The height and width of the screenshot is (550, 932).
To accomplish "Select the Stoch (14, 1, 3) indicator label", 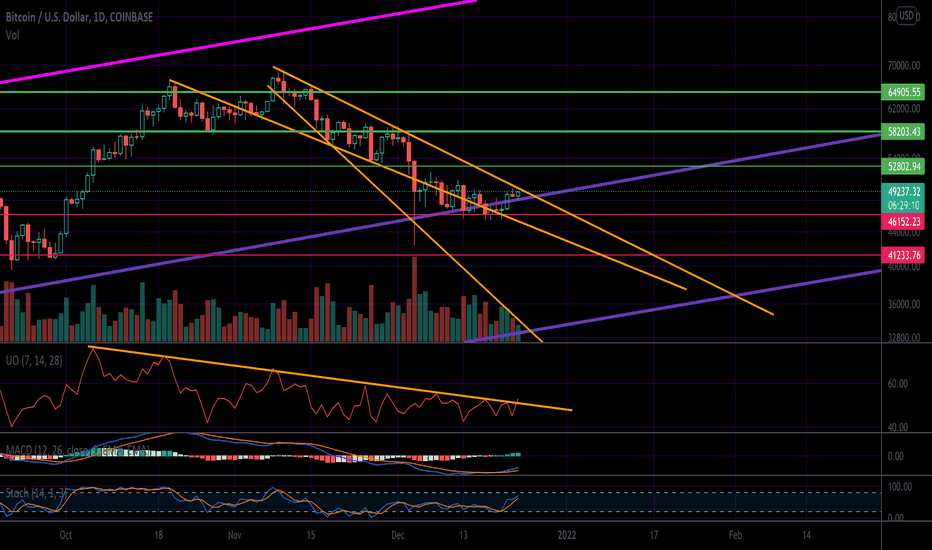I will [x=34, y=493].
